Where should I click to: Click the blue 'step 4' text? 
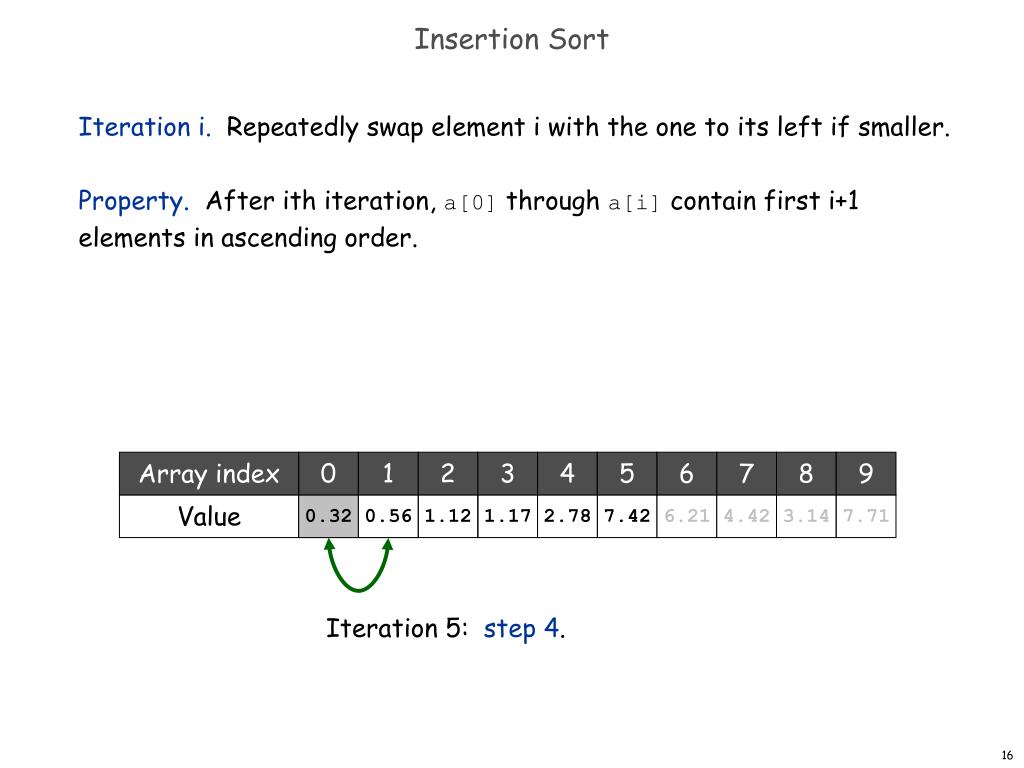coord(521,629)
